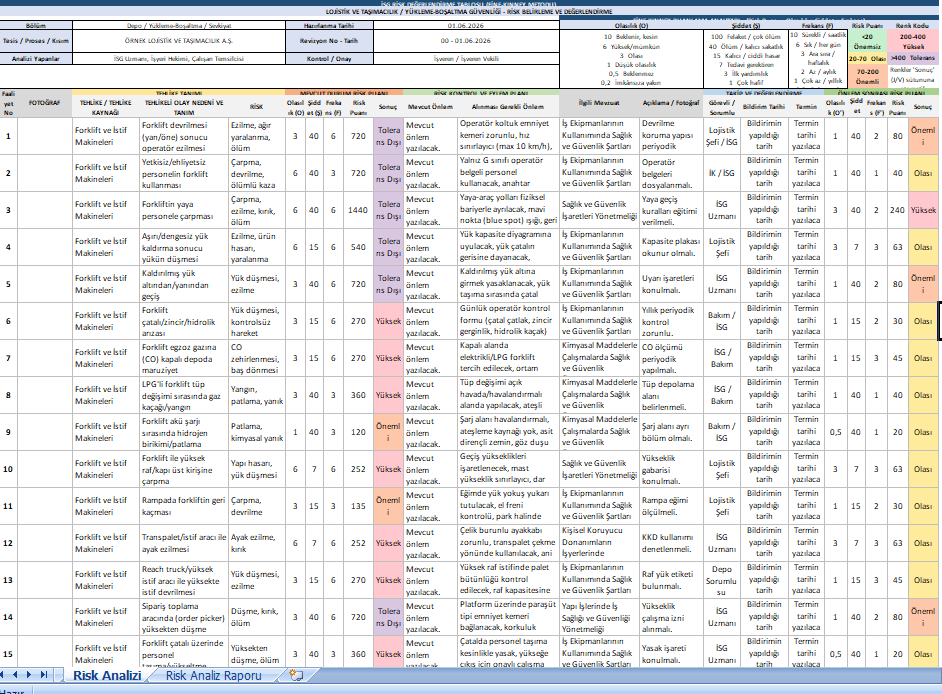Click the TEHLİKE / TEHLİKE KAYNAĞI column header
Image resolution: width=942 pixels, height=694 pixels.
(105, 107)
